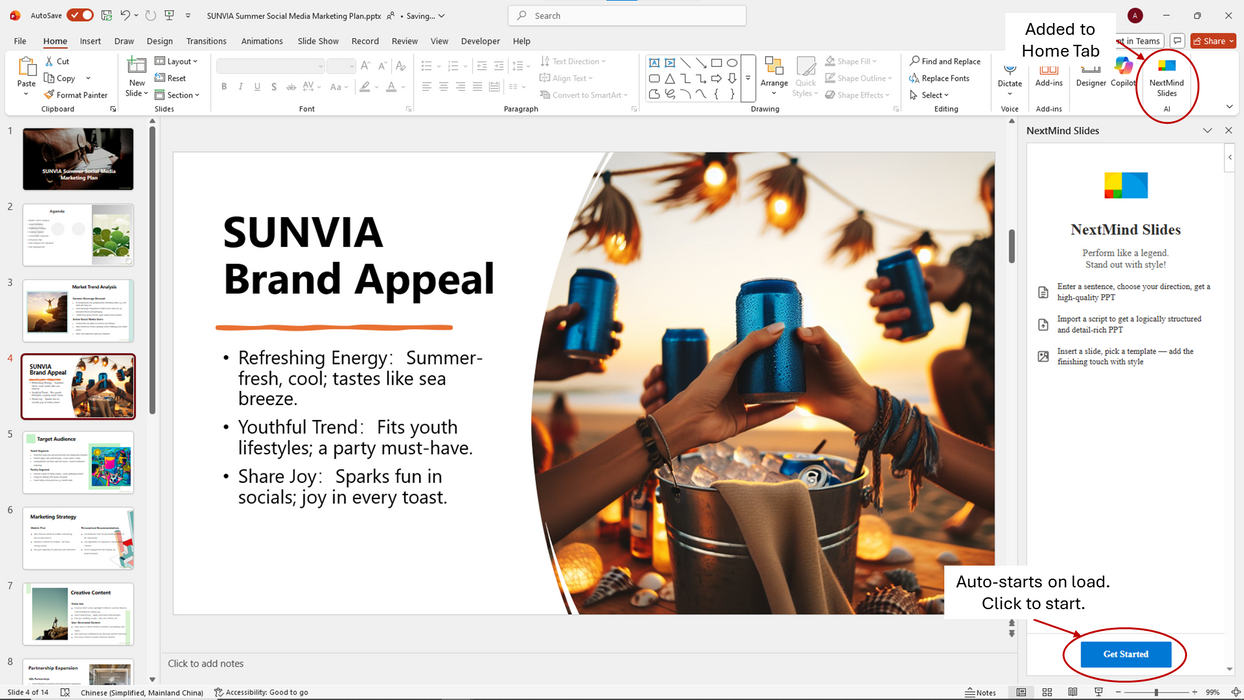This screenshot has width=1244, height=700.
Task: Switch to Slide Sorter view
Action: [1046, 692]
